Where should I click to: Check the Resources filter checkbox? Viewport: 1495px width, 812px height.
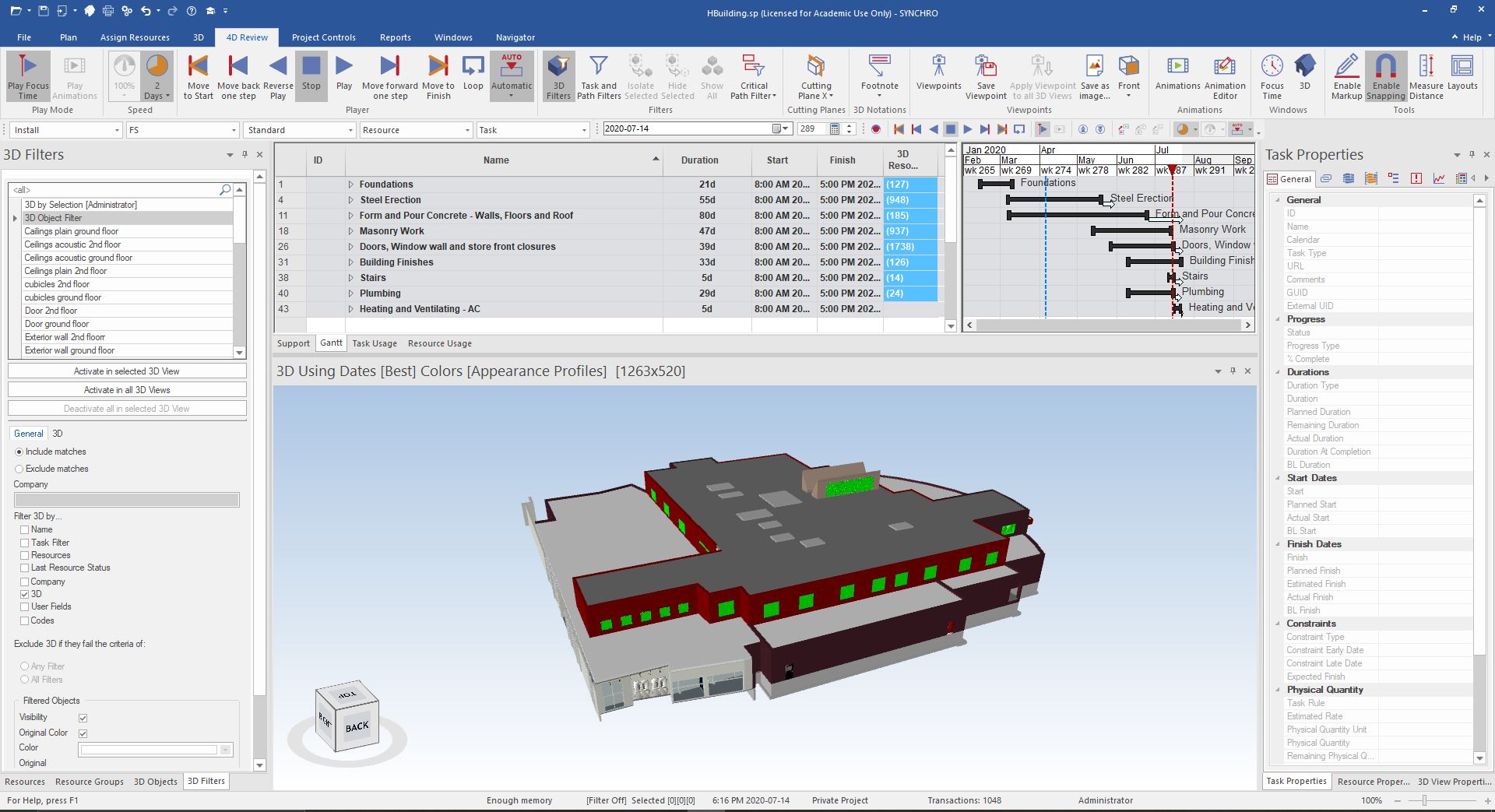click(x=24, y=555)
